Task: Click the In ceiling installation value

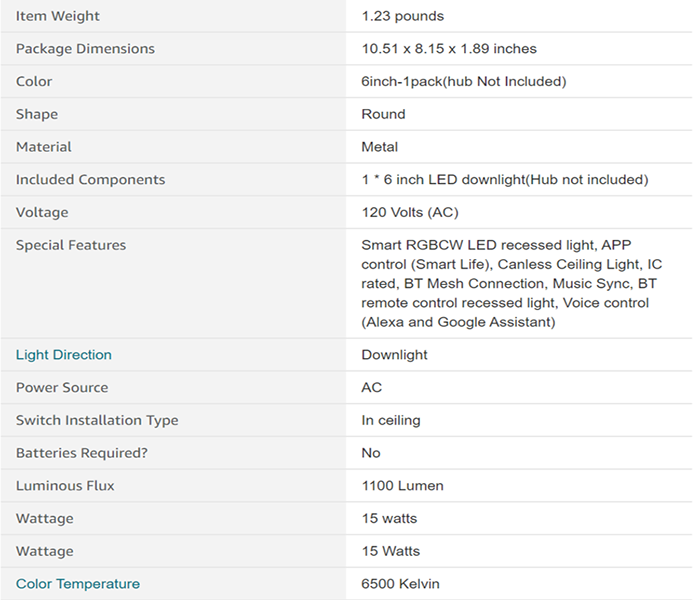Action: click(391, 420)
